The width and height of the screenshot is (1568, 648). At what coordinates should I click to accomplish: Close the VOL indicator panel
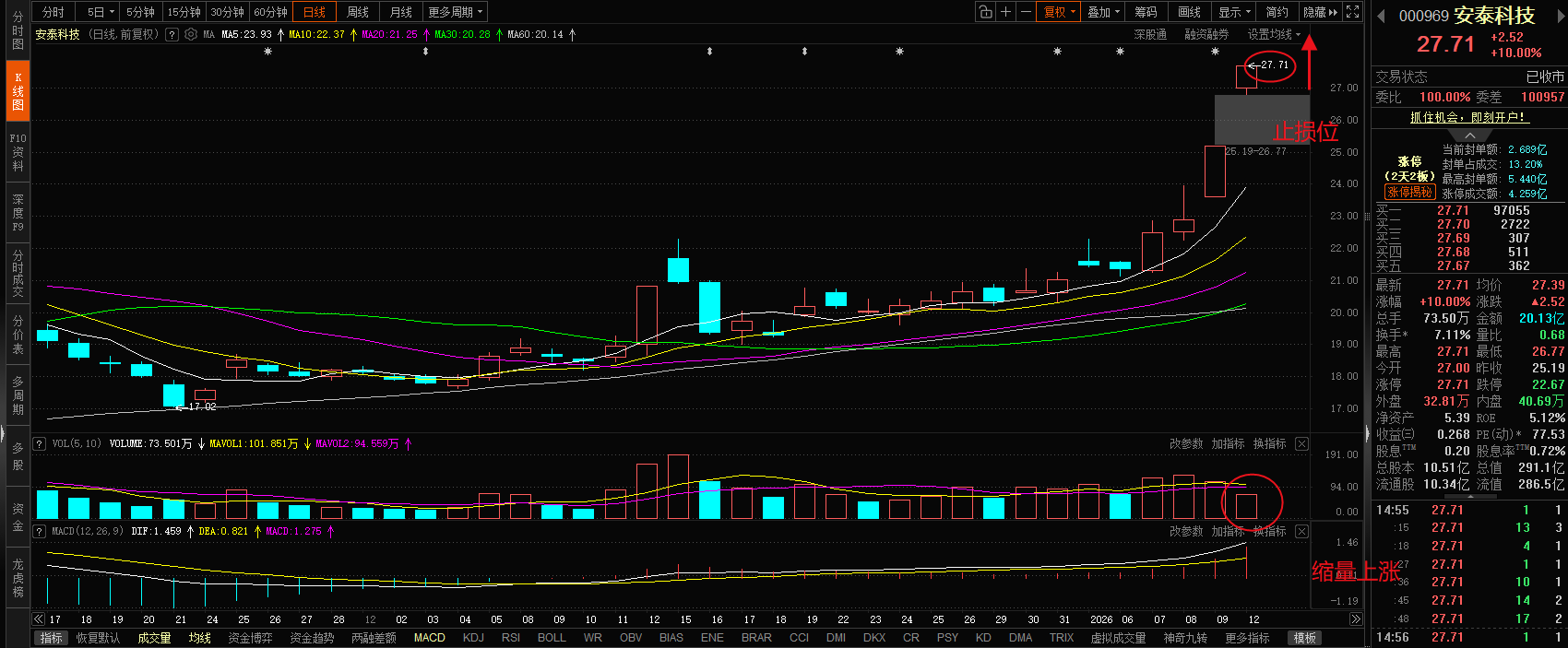tap(1301, 444)
